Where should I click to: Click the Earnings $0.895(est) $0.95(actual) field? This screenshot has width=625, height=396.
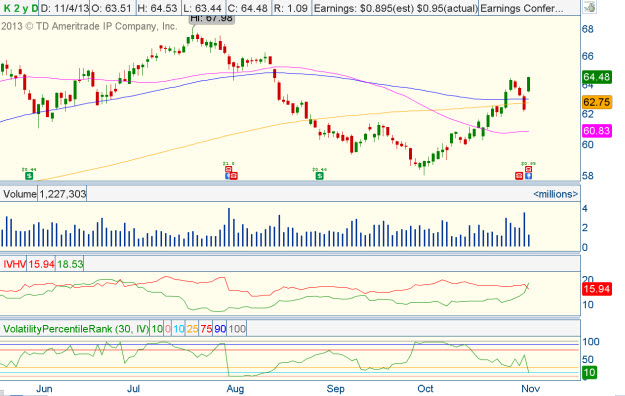pos(395,8)
